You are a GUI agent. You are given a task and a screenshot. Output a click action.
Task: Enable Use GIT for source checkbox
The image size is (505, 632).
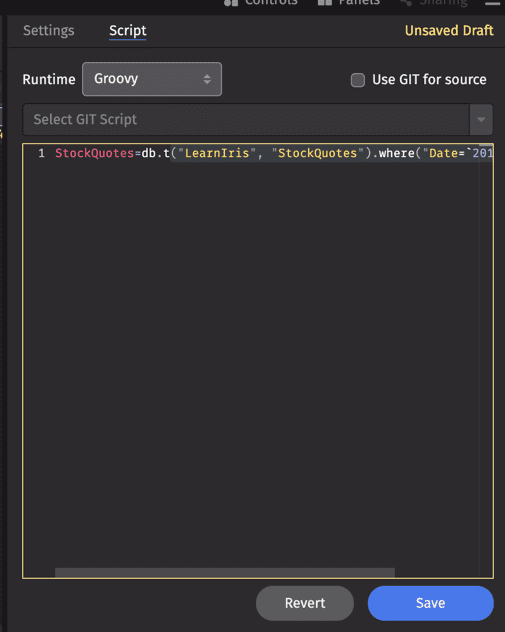tap(357, 80)
